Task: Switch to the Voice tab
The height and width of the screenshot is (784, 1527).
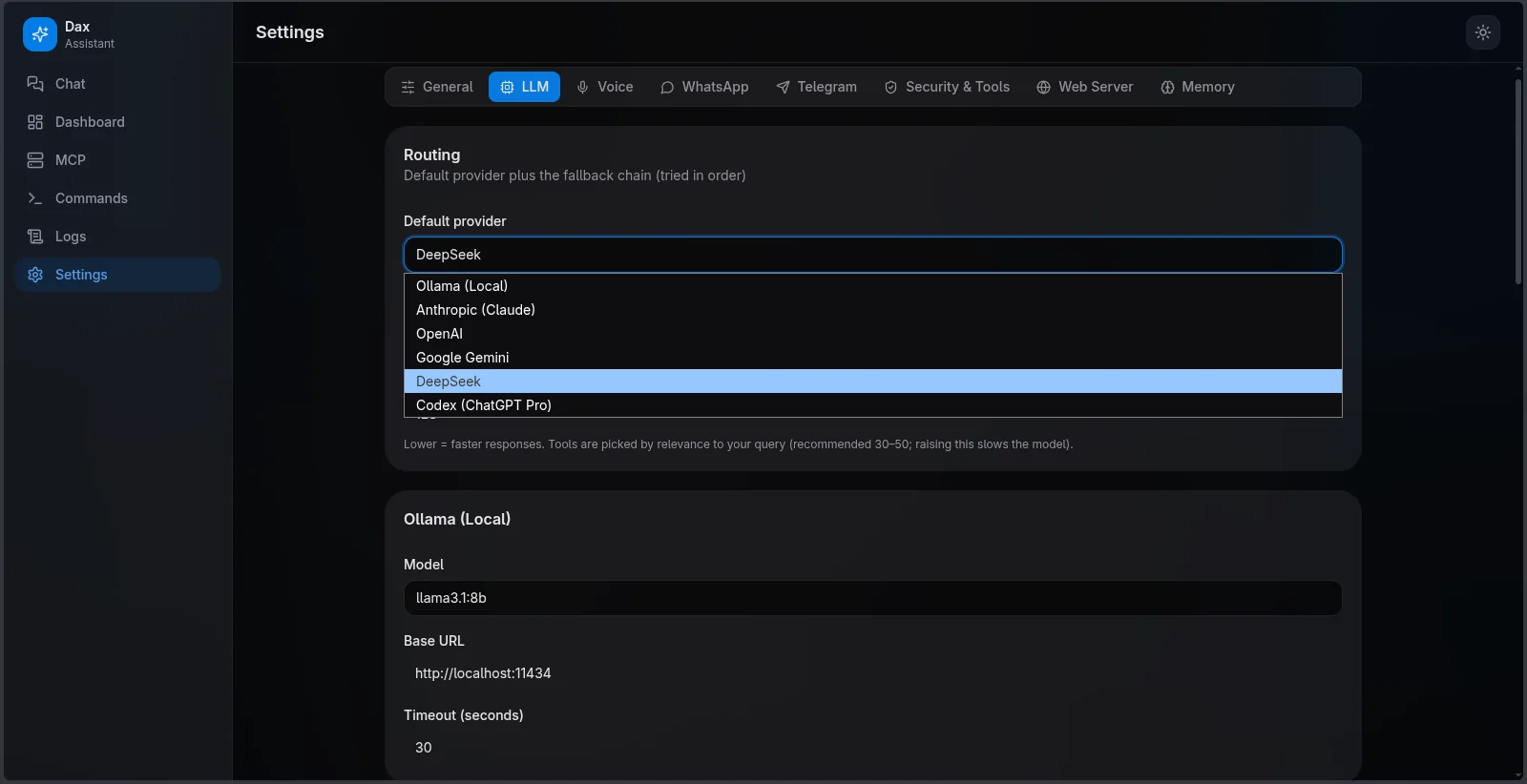Action: (x=604, y=87)
